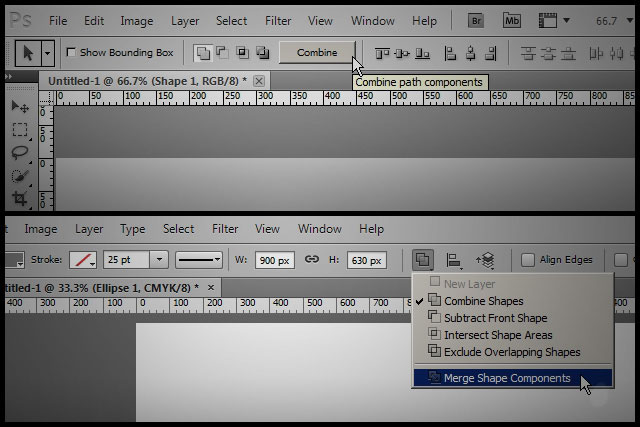Screen dimensions: 640x427
Task: Toggle the Align Edges checkbox
Action: coord(528,260)
